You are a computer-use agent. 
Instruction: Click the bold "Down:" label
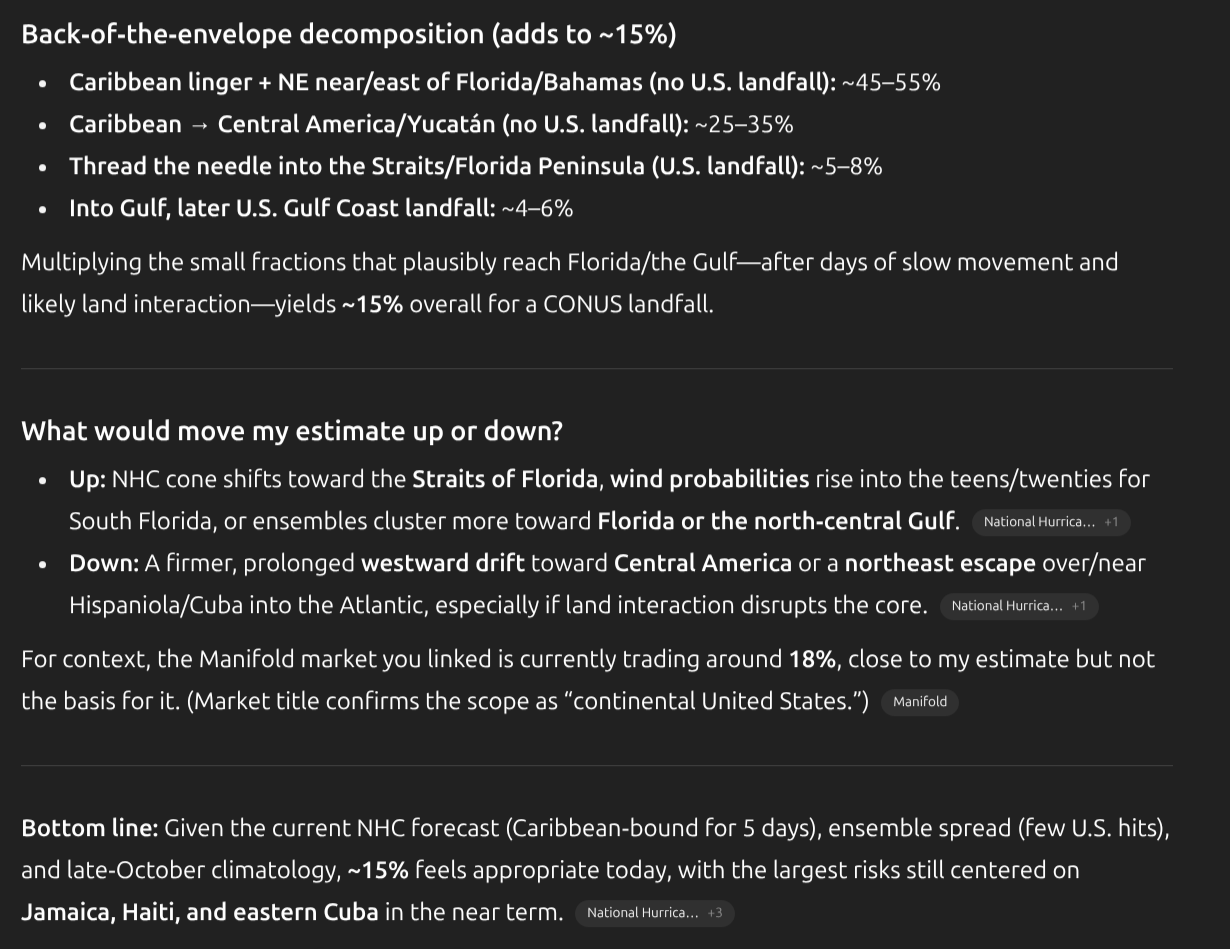[104, 563]
